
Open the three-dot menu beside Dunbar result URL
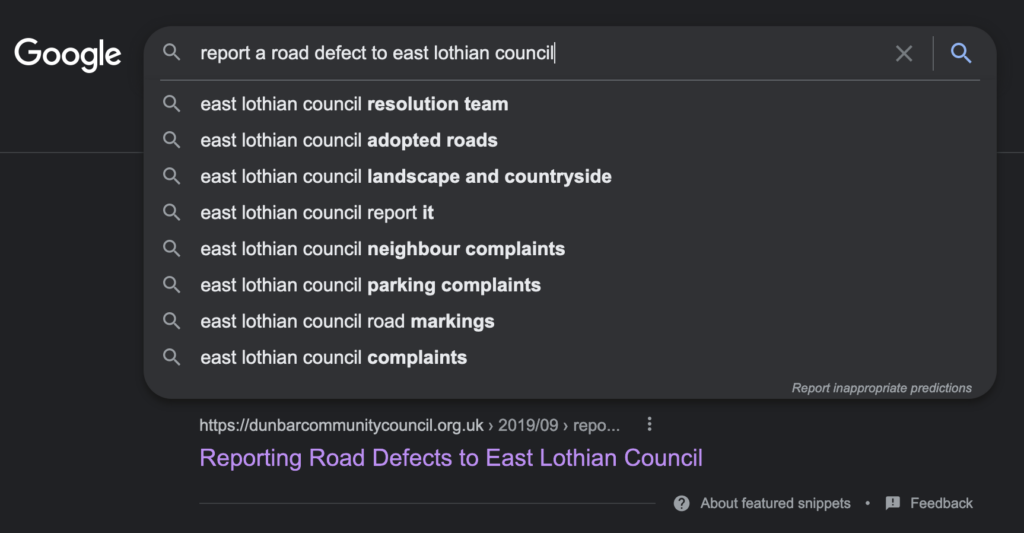(x=649, y=425)
